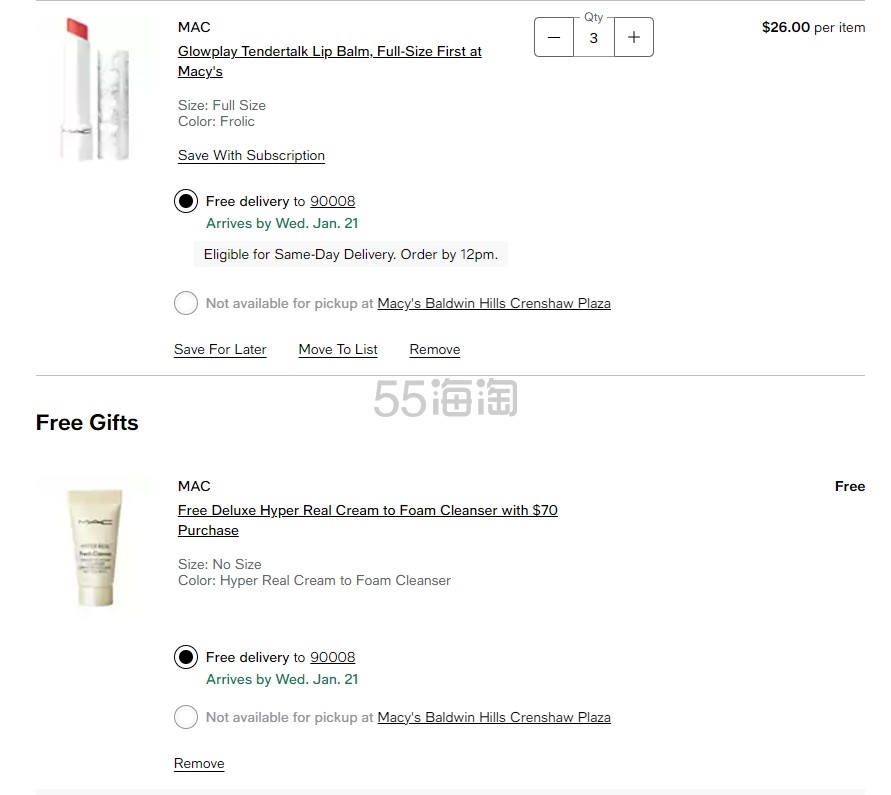Click Save With Subscription link
This screenshot has height=795, width=891.
251,156
